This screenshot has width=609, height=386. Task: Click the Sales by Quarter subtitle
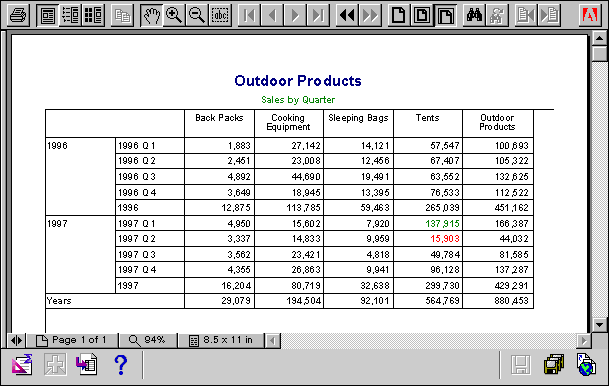(298, 100)
